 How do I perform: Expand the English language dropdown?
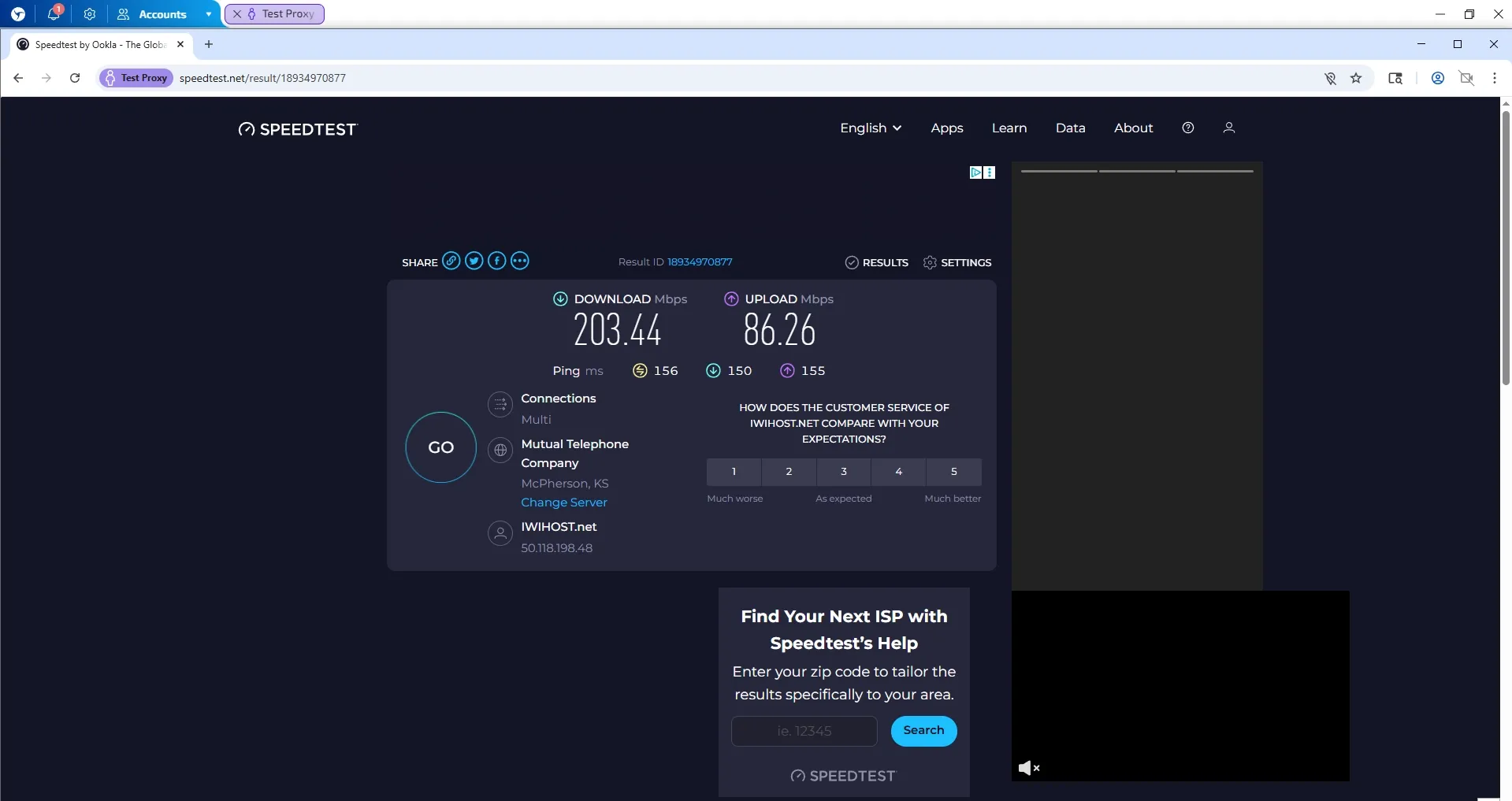pos(870,128)
